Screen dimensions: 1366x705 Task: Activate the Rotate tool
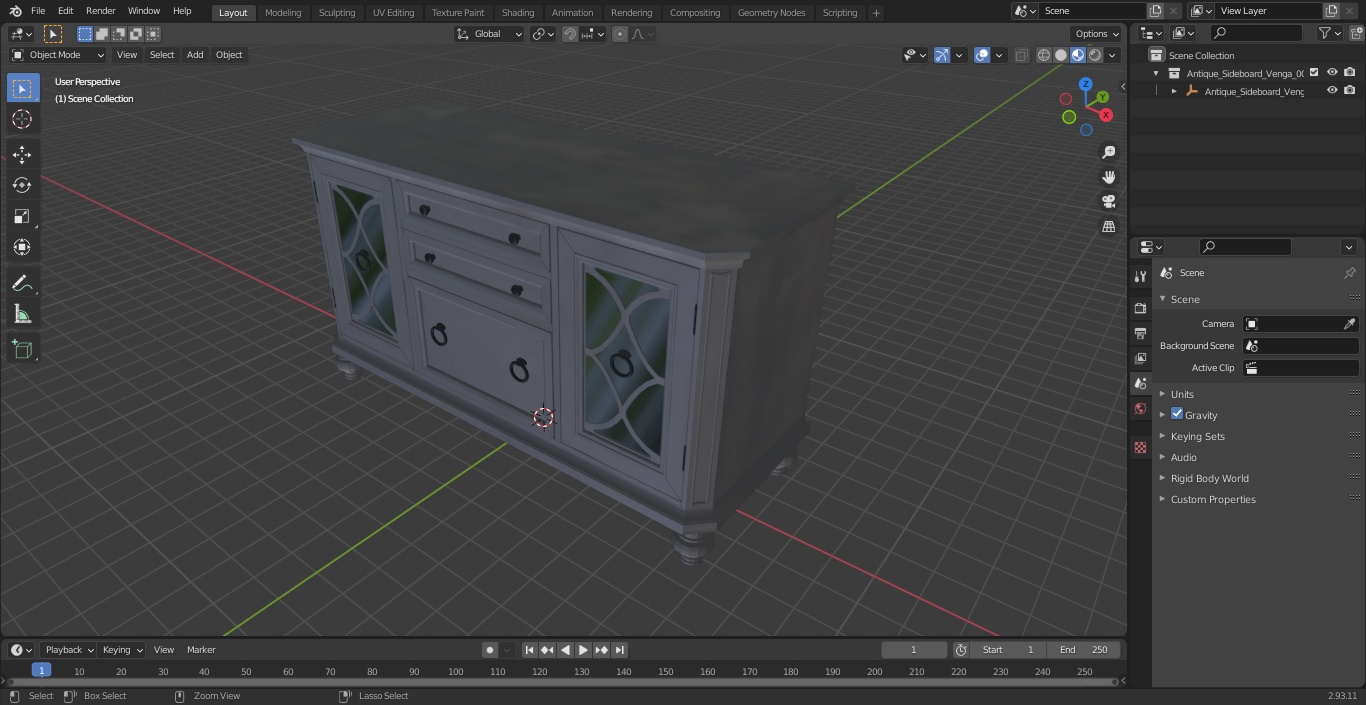tap(22, 185)
